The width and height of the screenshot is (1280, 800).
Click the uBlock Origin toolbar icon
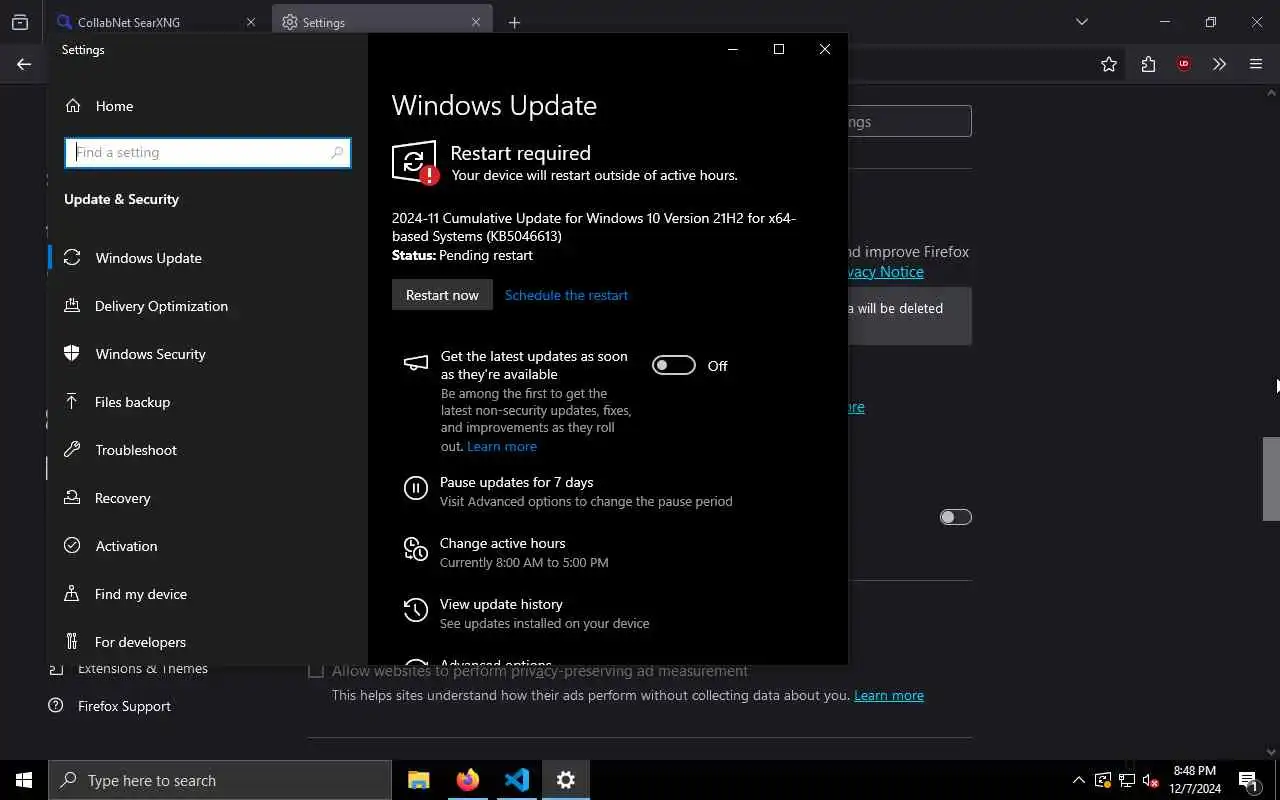(x=1184, y=64)
